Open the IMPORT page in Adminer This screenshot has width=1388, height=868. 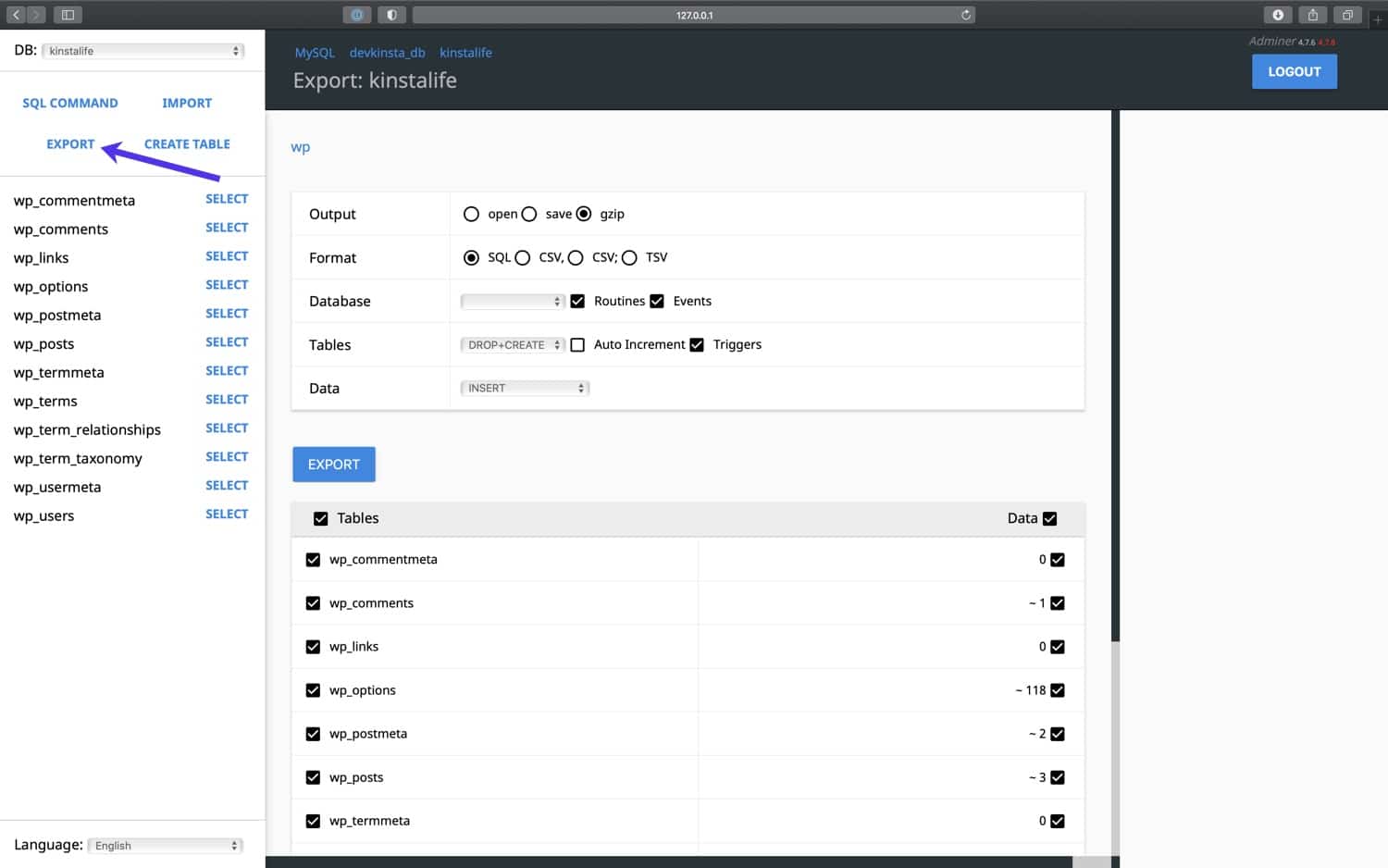tap(187, 103)
